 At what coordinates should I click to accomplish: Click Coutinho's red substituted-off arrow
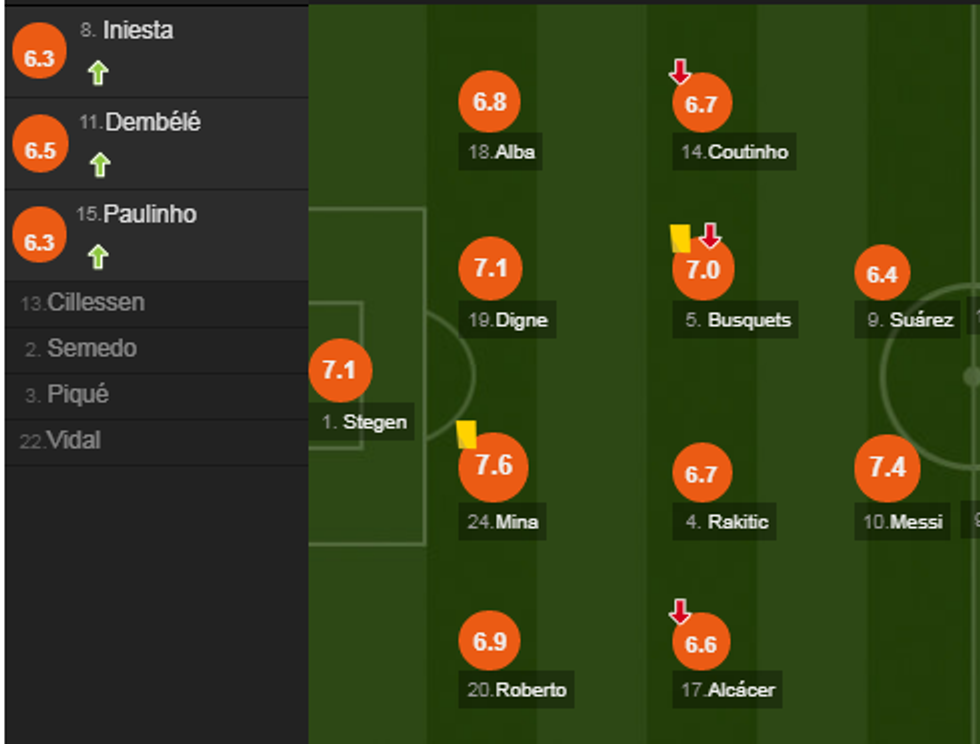(x=680, y=71)
